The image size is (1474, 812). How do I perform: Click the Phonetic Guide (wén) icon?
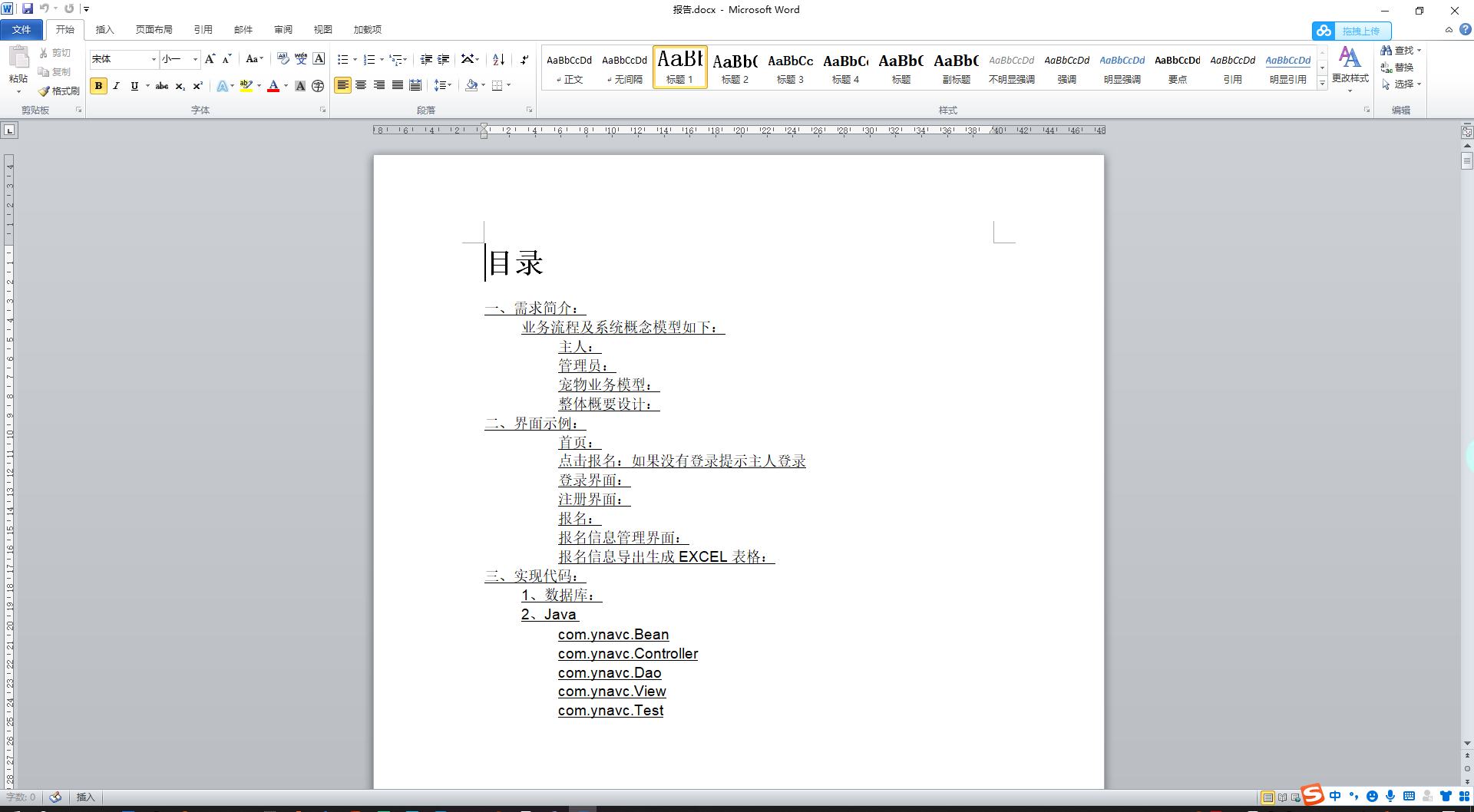point(301,59)
